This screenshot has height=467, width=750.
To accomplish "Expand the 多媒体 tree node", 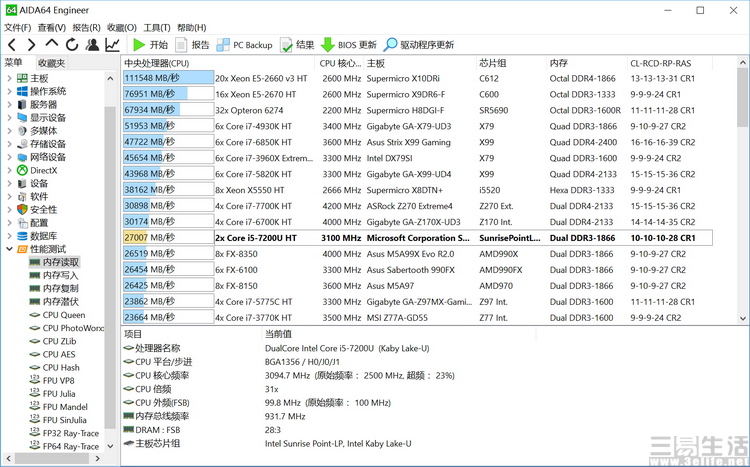I will pyautogui.click(x=10, y=131).
